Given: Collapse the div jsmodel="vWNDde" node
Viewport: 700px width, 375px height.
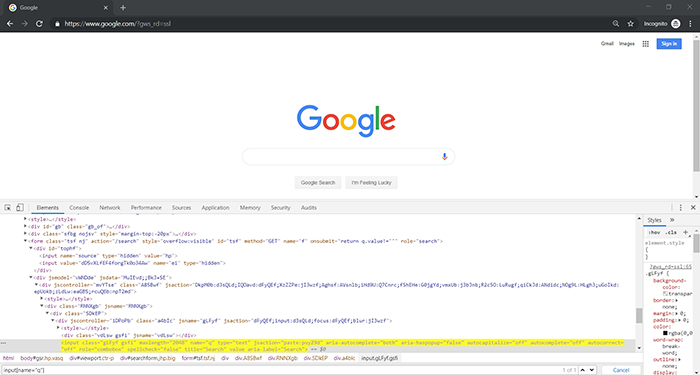Looking at the screenshot, I should click(31, 277).
